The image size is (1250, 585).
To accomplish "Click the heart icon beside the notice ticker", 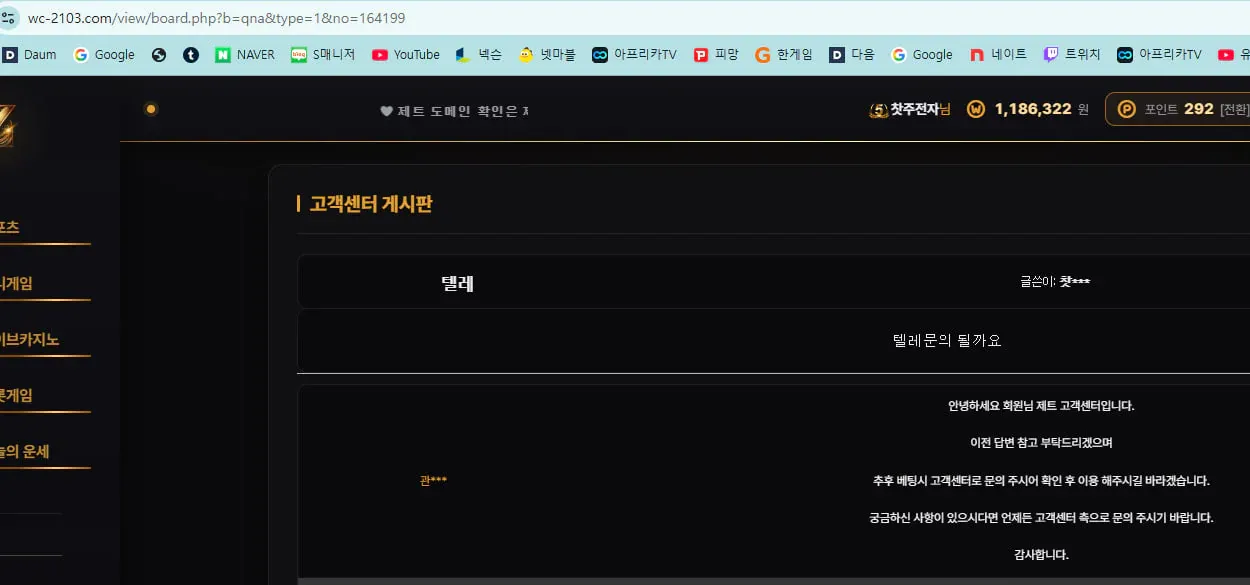I will (386, 111).
